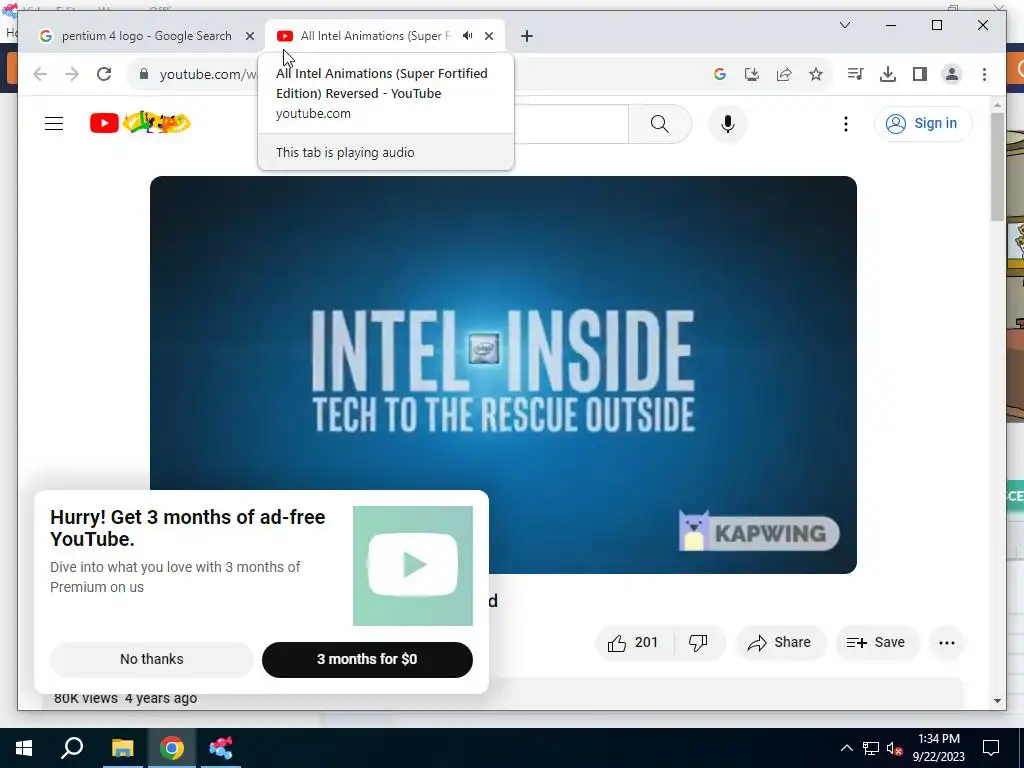Screen dimensions: 1024x768
Task: Open more actions ellipsis under video
Action: point(946,643)
